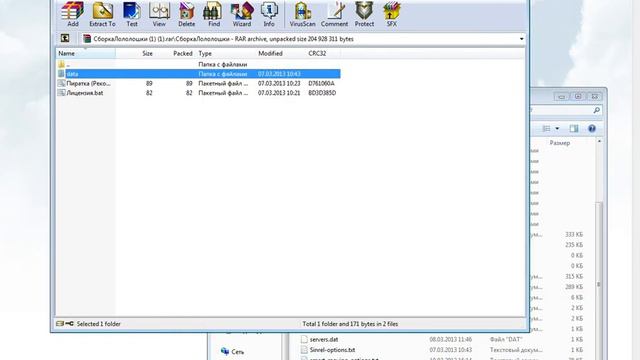Sort by Name column header
Image resolution: width=640 pixels, height=360 pixels.
point(86,53)
